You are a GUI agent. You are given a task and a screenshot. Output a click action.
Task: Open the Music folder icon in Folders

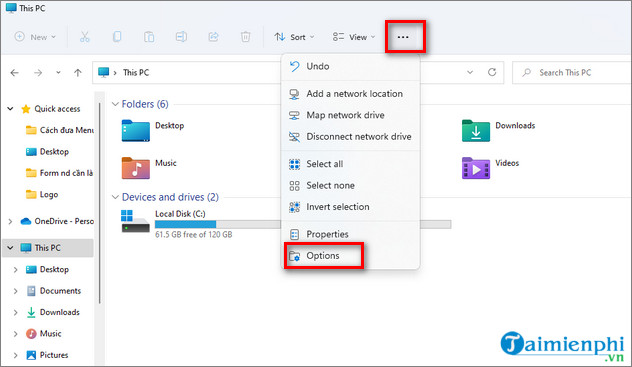tap(135, 168)
